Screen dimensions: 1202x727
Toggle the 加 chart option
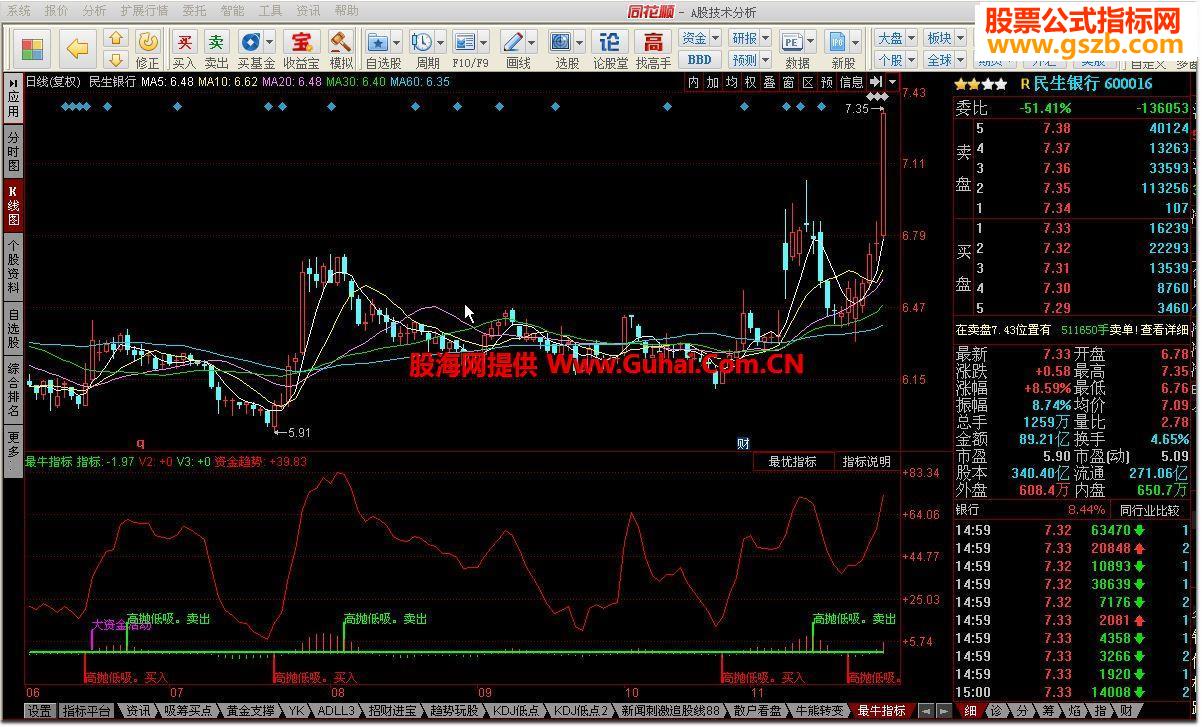tap(713, 82)
